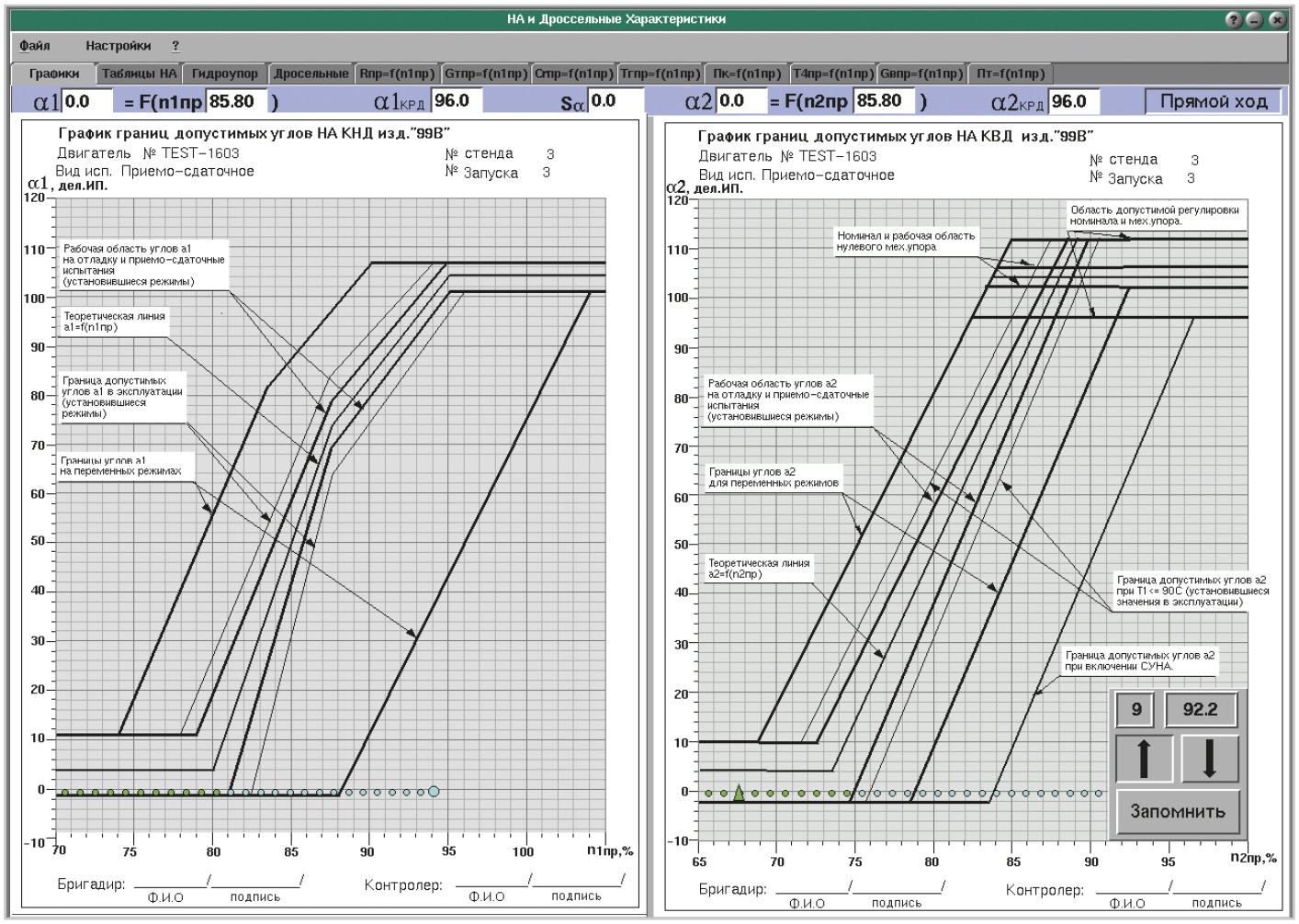This screenshot has height=924, width=1299.
Task: Click the 'n1пр,%' axis label
Action: coord(611,851)
